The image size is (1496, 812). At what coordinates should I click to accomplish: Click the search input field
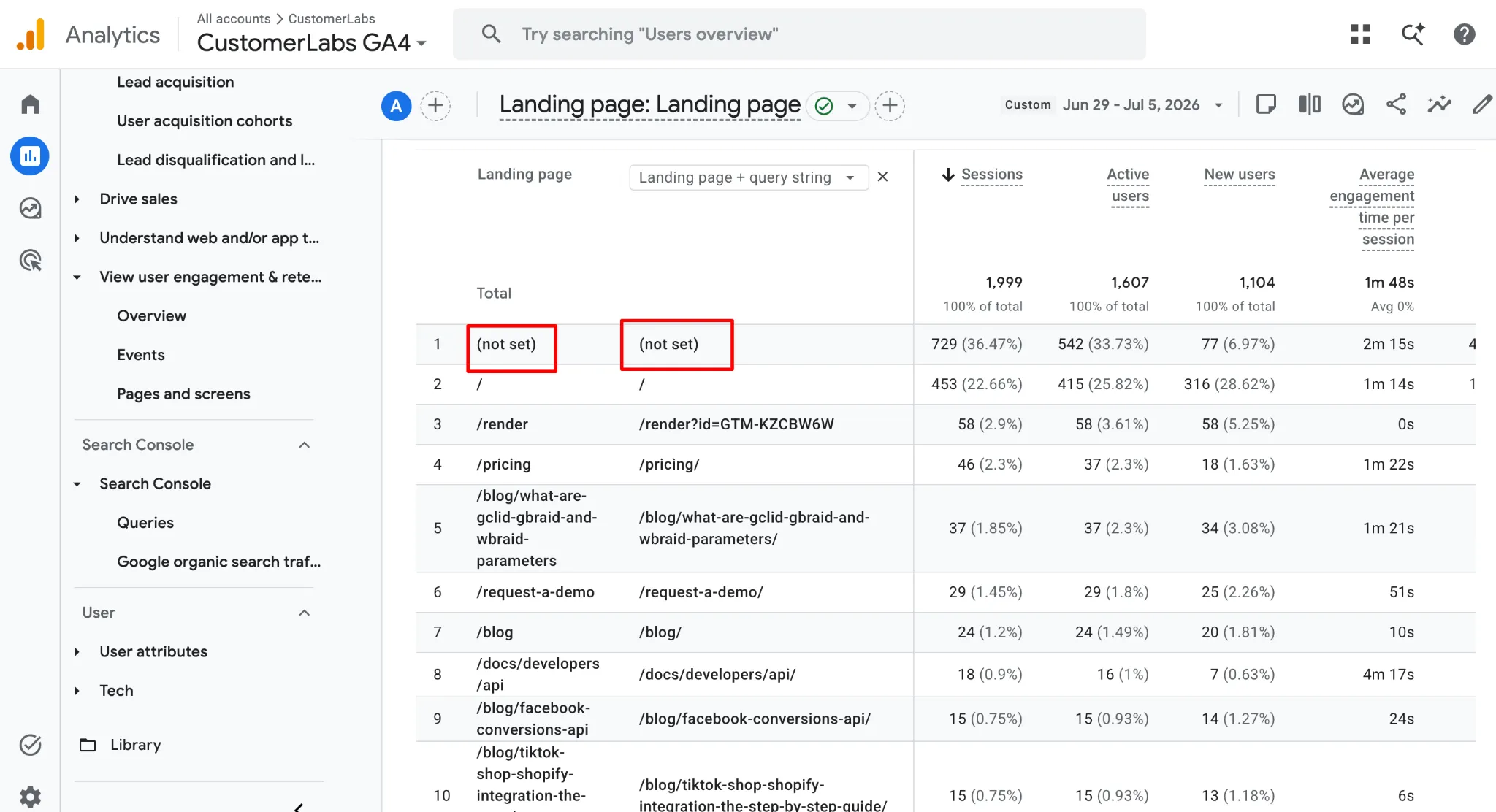pyautogui.click(x=800, y=34)
